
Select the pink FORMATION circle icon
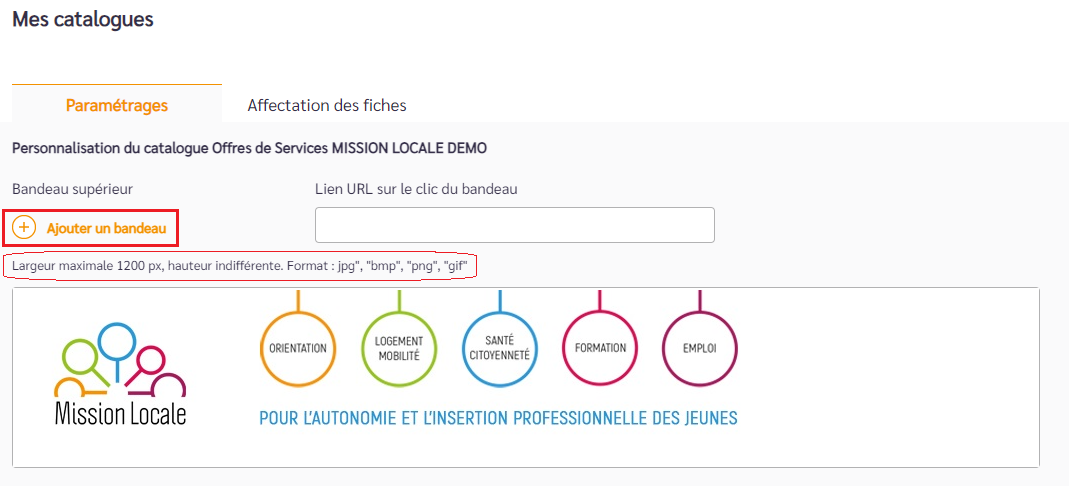click(600, 348)
